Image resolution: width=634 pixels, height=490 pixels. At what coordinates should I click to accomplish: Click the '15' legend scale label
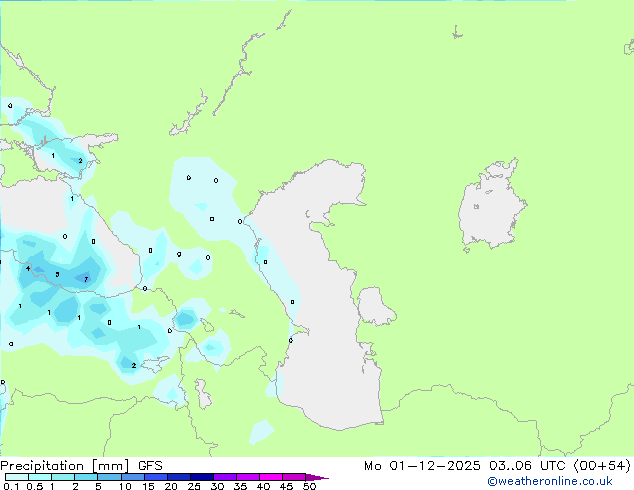[x=148, y=486]
